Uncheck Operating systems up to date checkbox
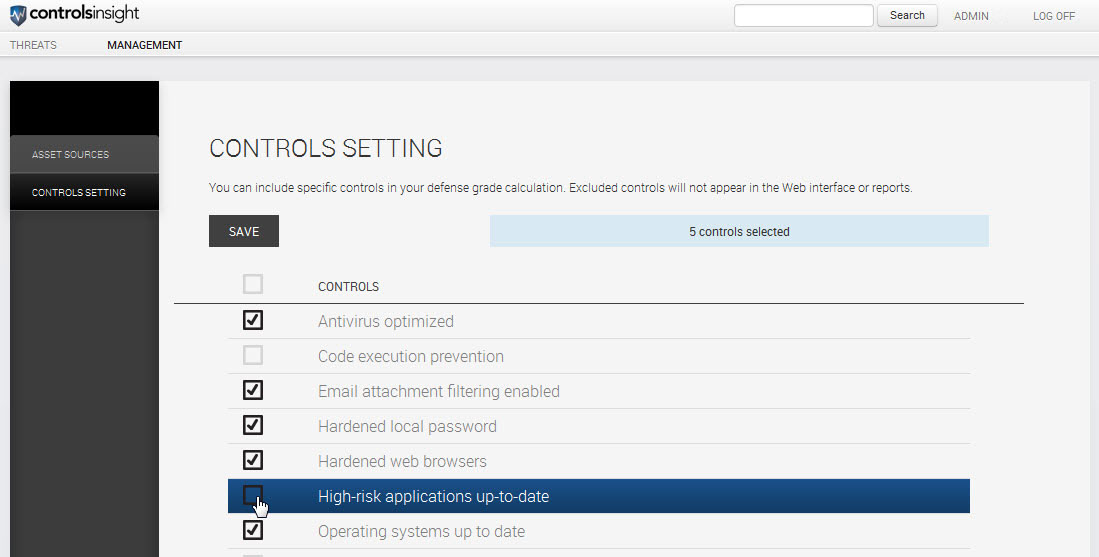Image resolution: width=1099 pixels, height=557 pixels. [253, 531]
